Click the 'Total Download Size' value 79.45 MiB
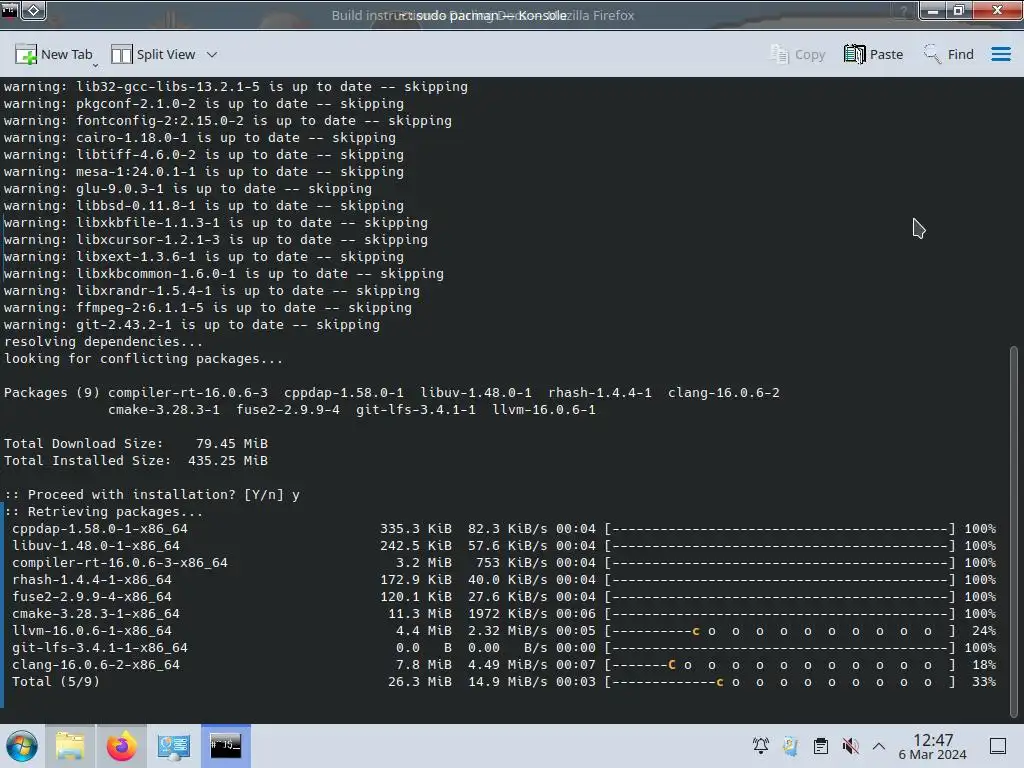 click(x=232, y=443)
